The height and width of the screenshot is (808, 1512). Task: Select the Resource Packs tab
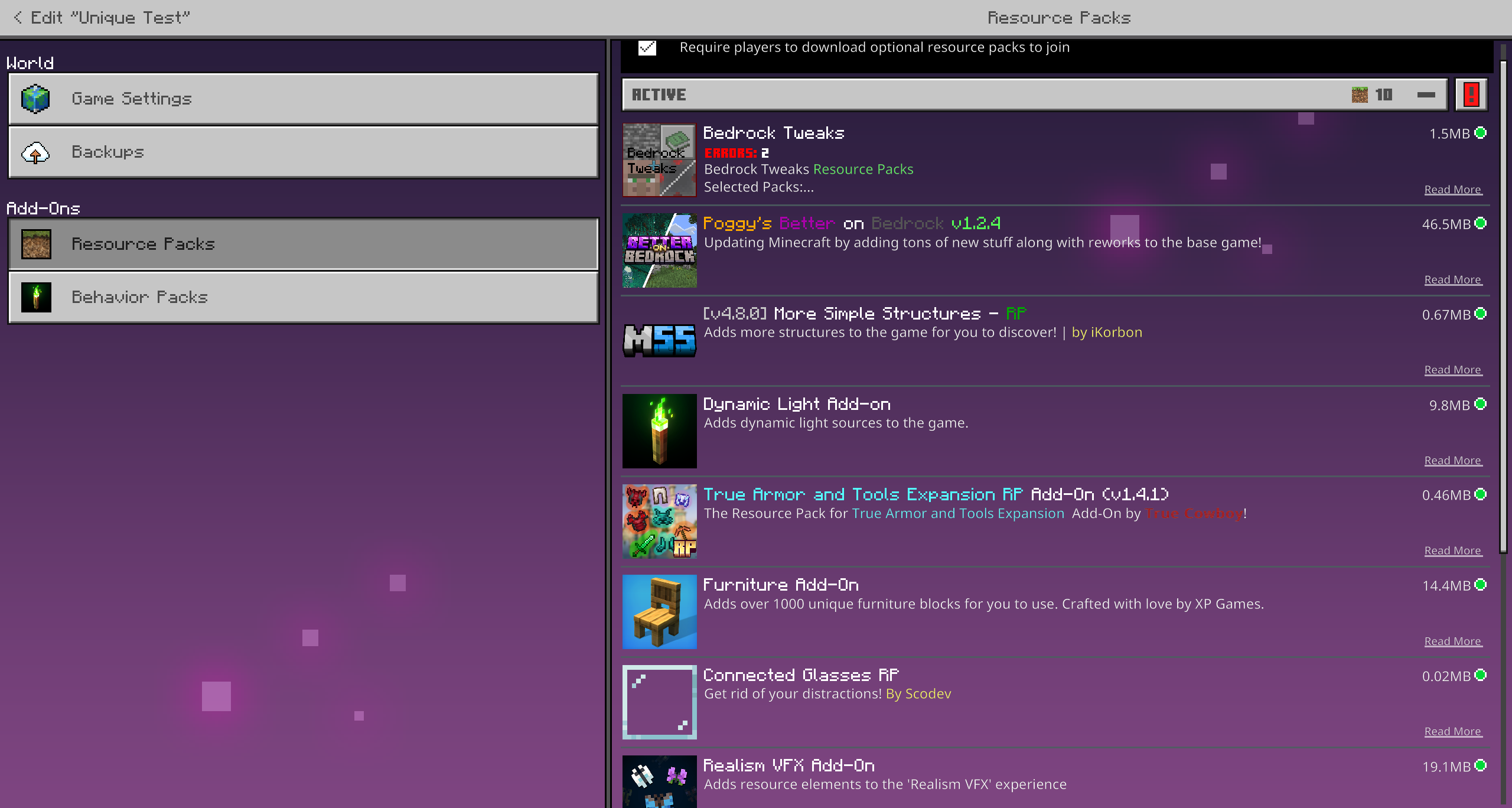[304, 244]
